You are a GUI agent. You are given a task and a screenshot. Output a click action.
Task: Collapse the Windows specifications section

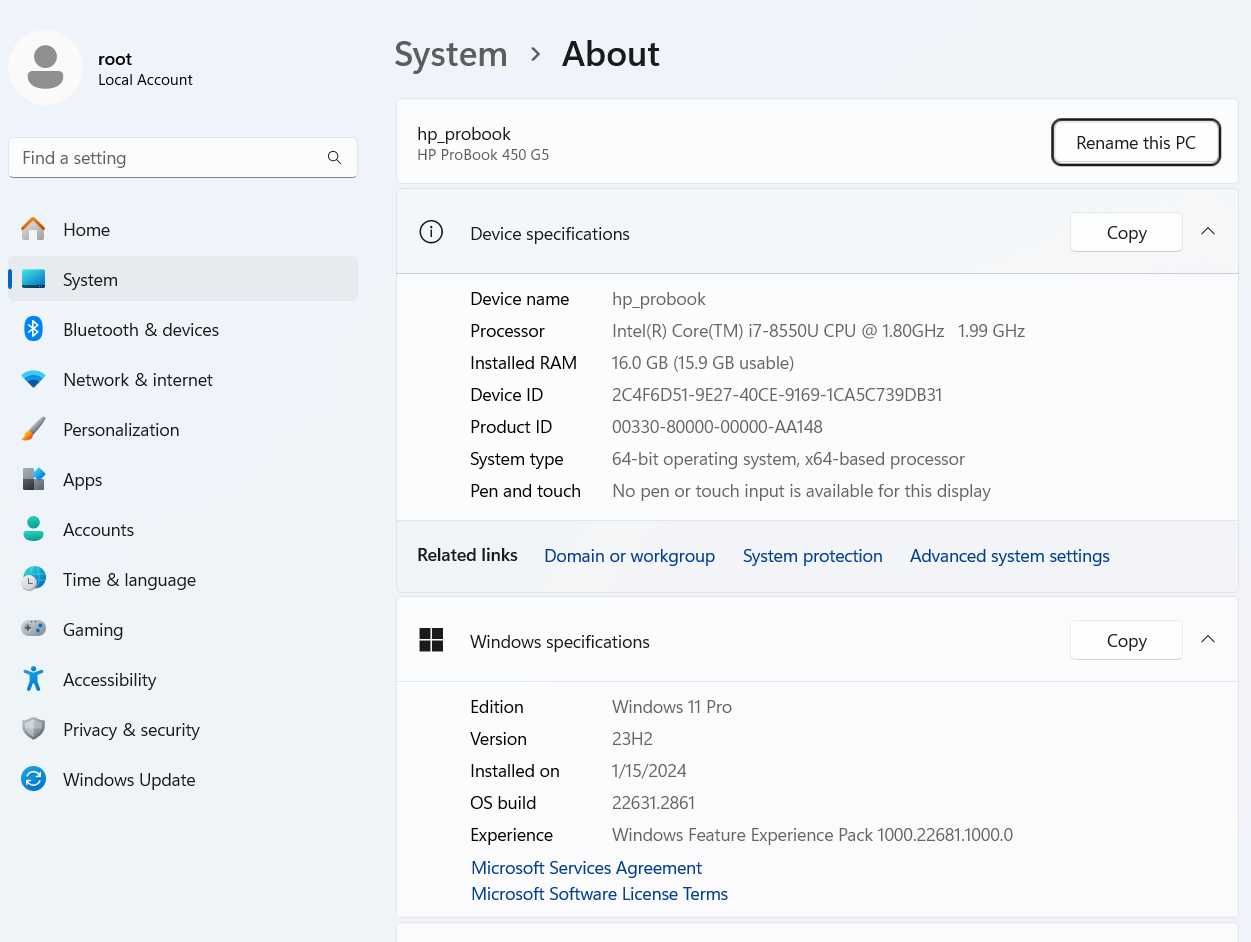1208,640
